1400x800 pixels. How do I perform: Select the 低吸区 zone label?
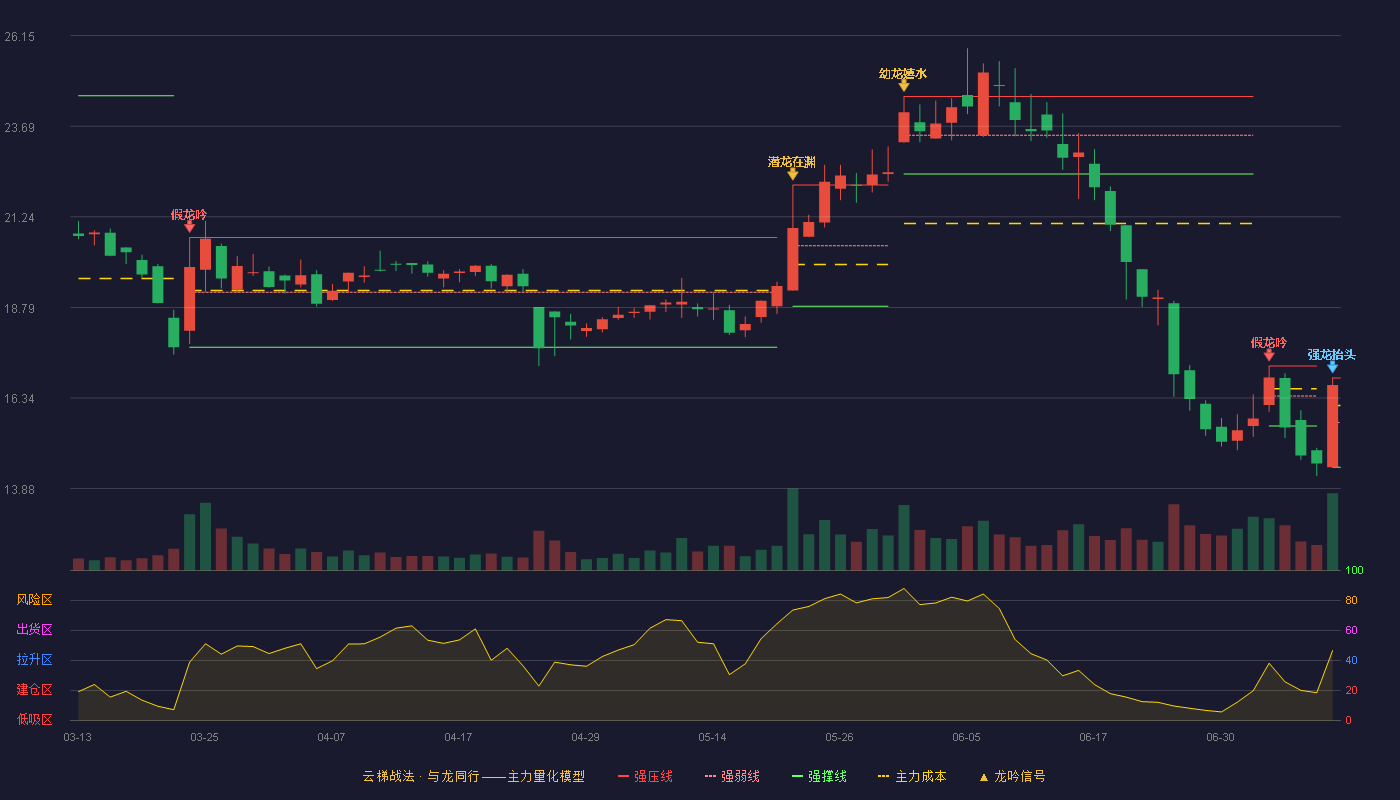tap(34, 719)
